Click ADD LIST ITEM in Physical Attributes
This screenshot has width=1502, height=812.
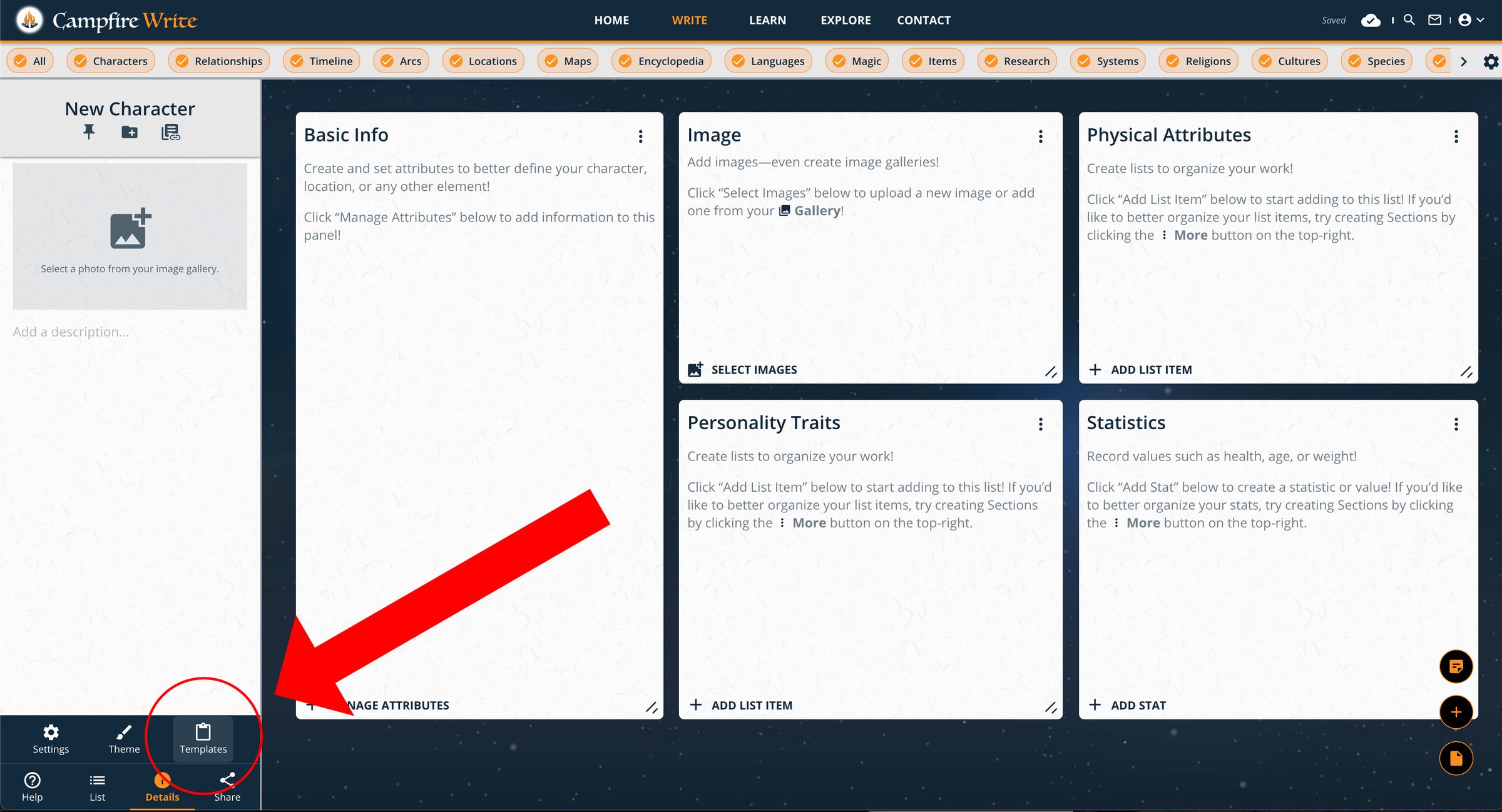[x=1140, y=370]
